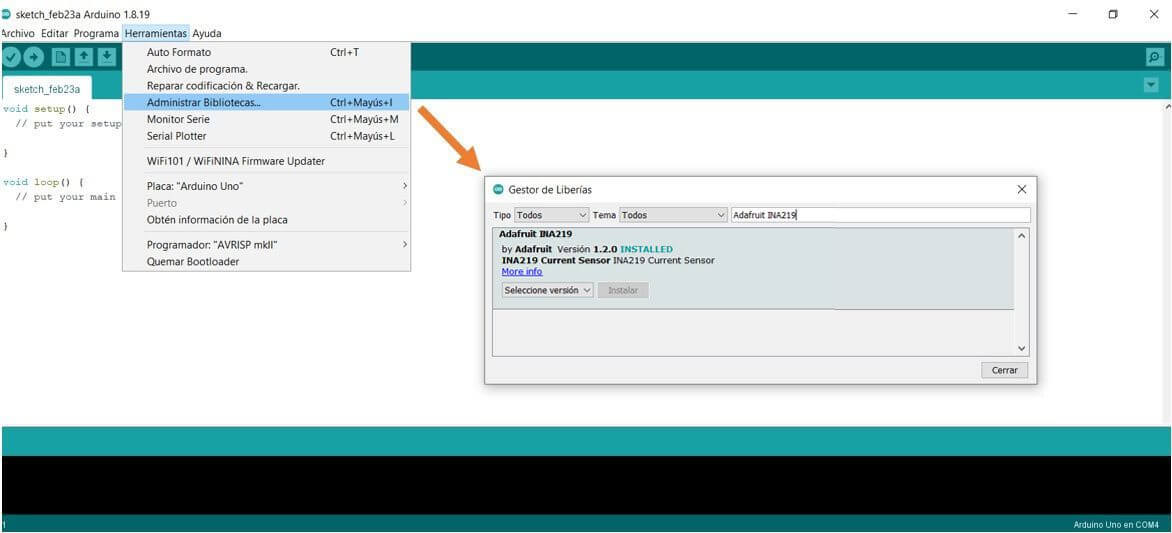
Task: Open the More info link for Adafruit INA219
Action: click(521, 272)
